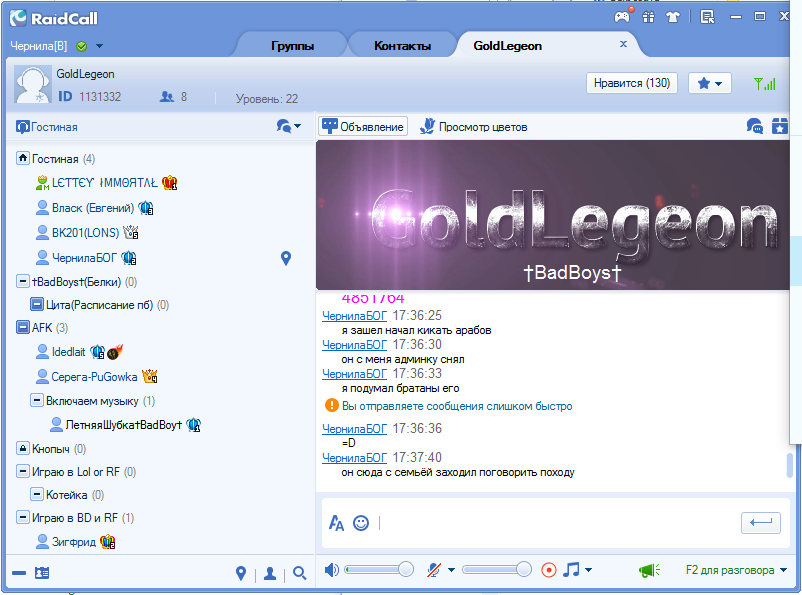
Task: Open the t-shirt skin icon
Action: (x=673, y=17)
